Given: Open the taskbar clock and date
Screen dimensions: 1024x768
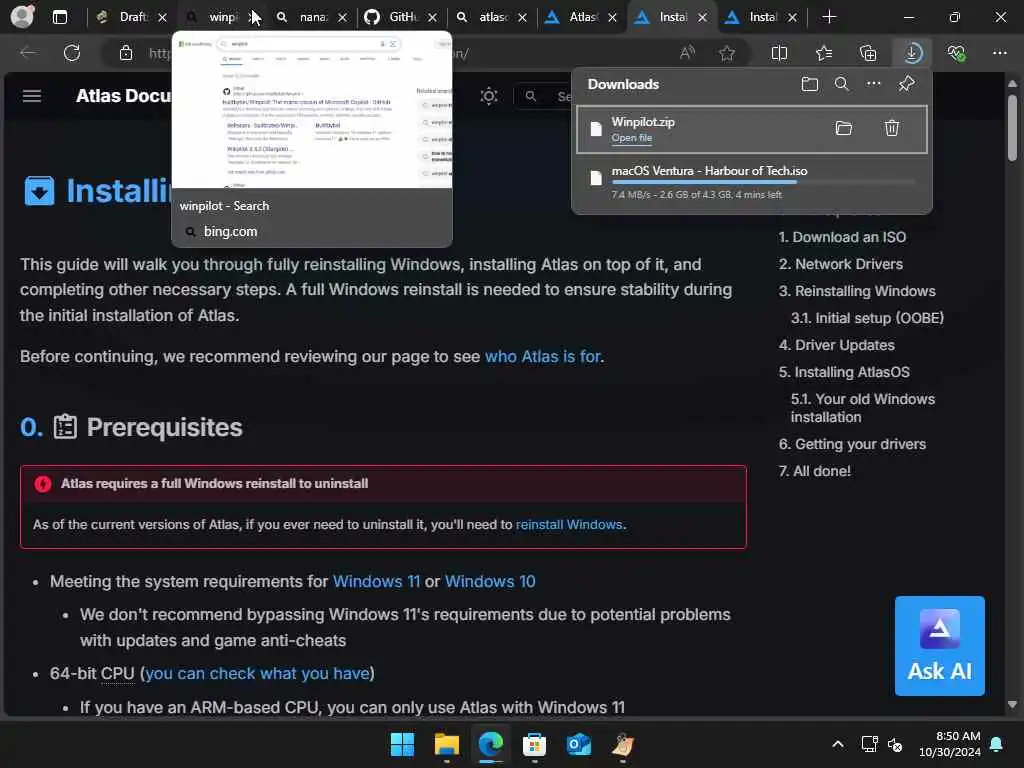Looking at the screenshot, I should [950, 744].
